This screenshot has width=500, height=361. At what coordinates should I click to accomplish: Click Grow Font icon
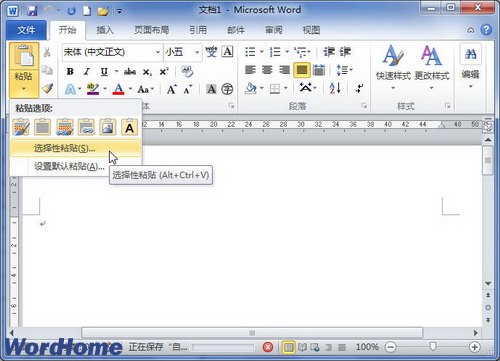pos(172,89)
